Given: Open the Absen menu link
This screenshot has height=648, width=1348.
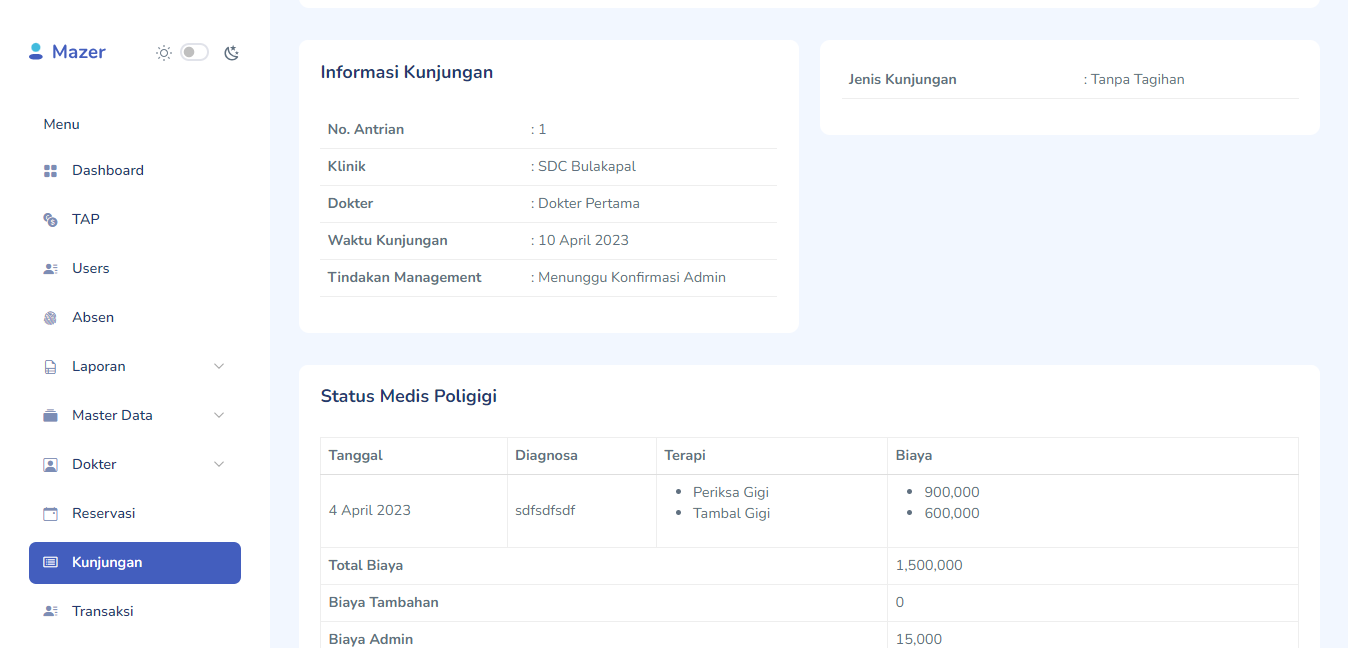Looking at the screenshot, I should (x=93, y=318).
